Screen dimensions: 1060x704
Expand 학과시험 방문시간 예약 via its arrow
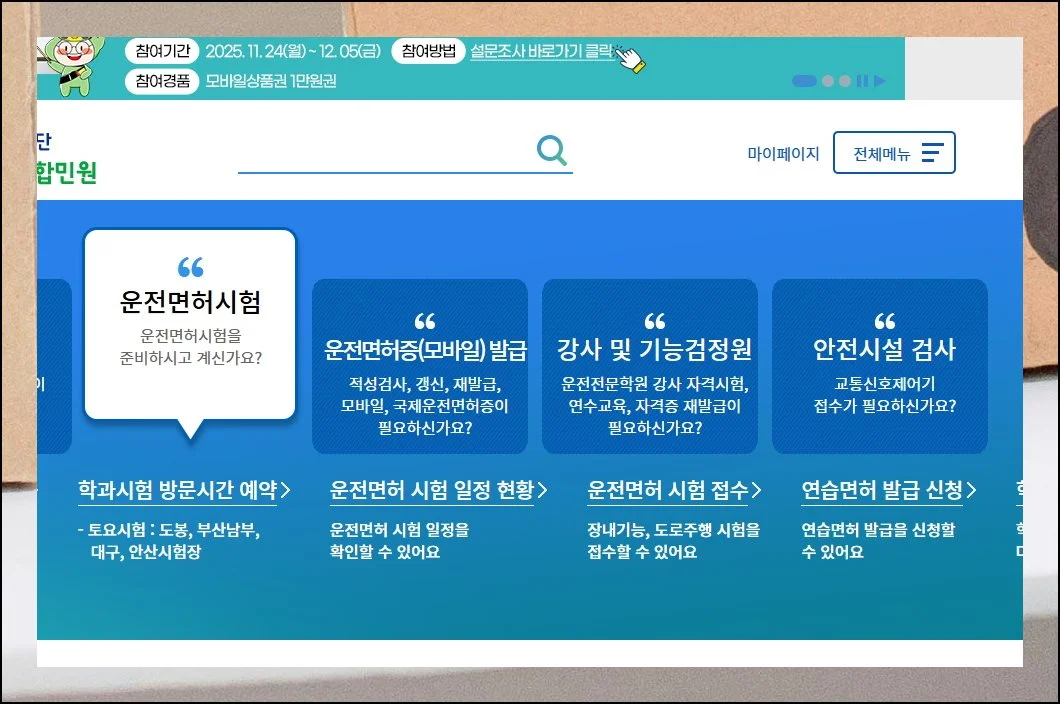click(x=286, y=490)
